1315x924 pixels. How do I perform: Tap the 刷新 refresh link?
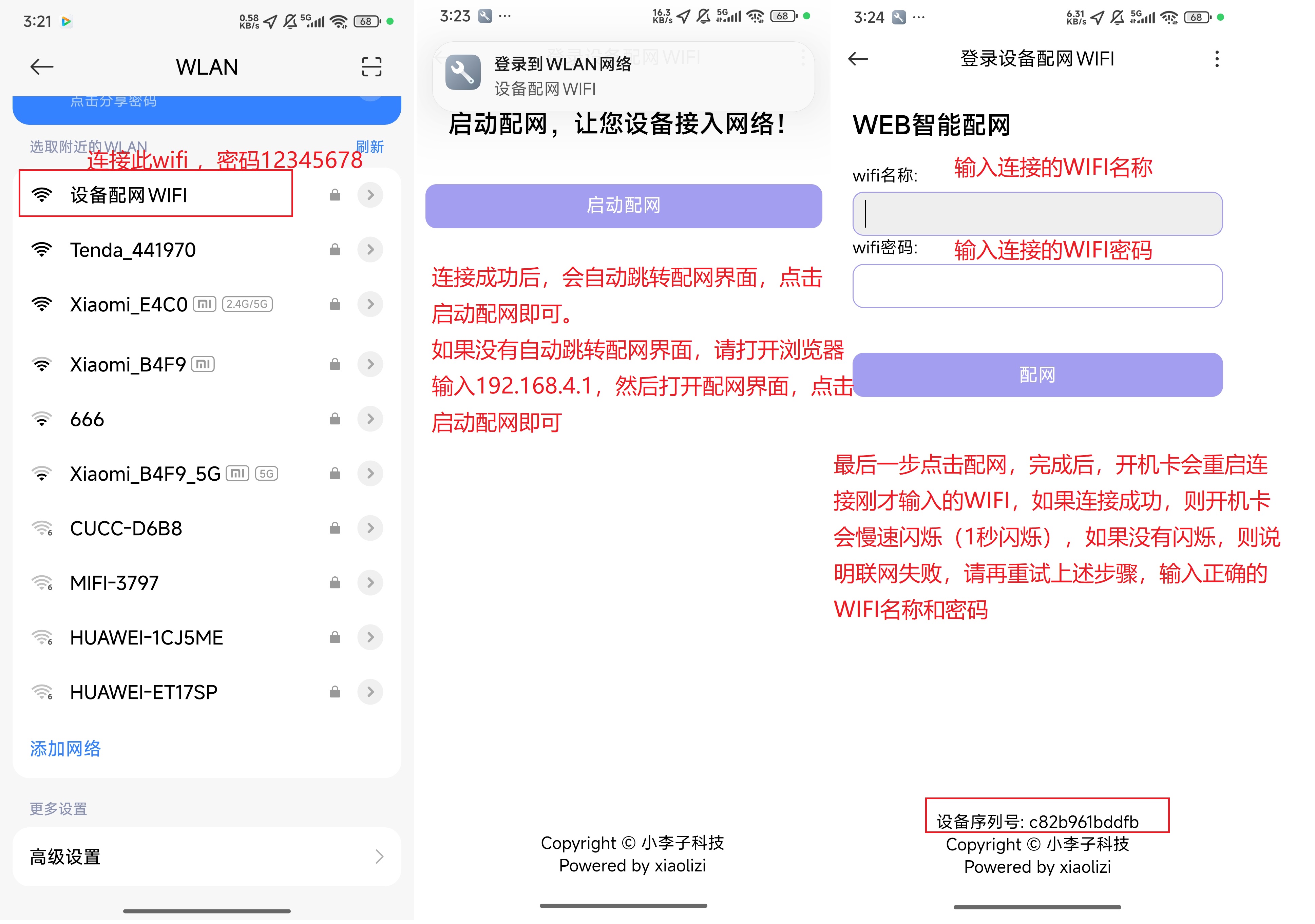click(369, 147)
